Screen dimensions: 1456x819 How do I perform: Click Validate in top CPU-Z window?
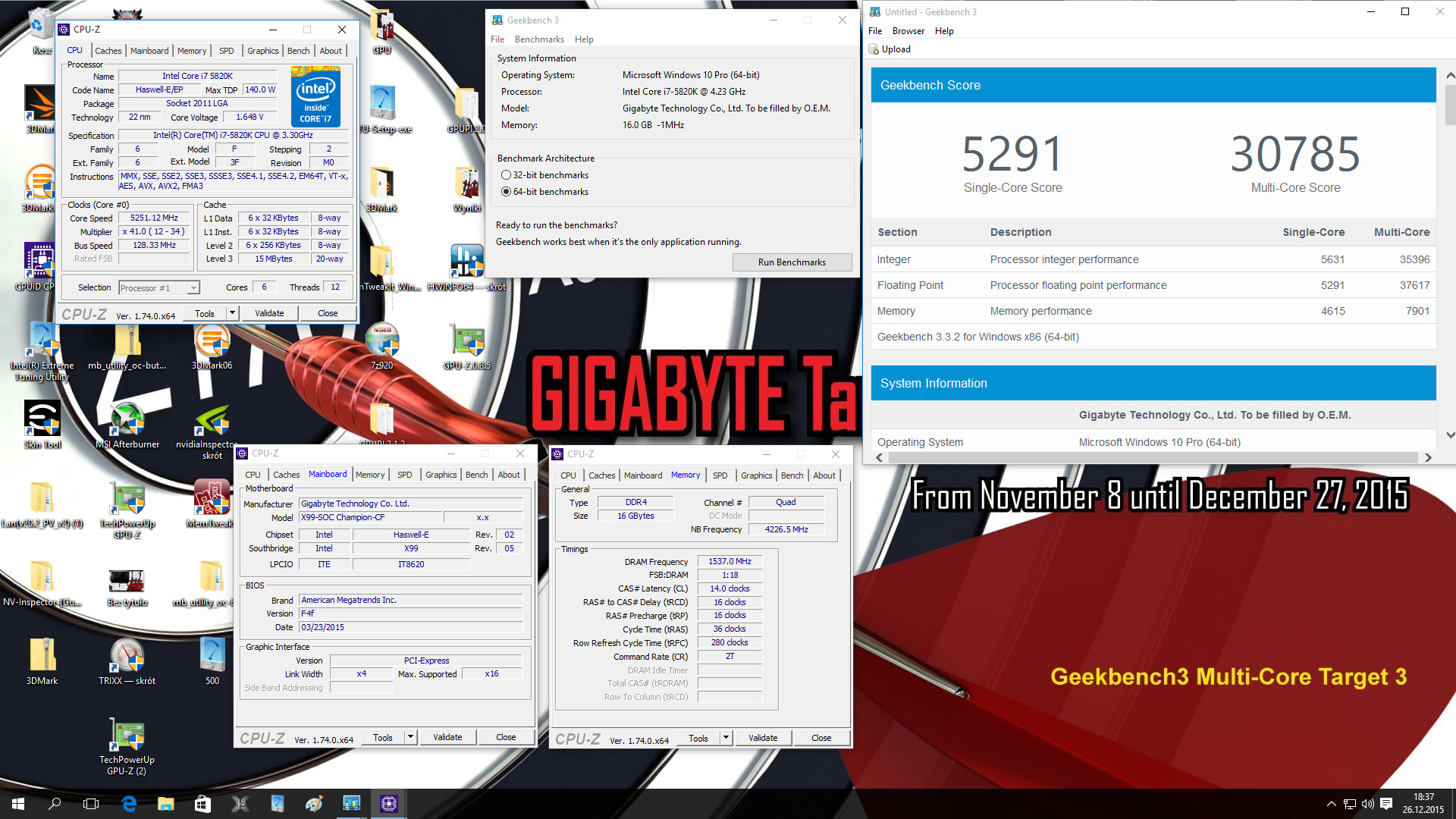269,313
